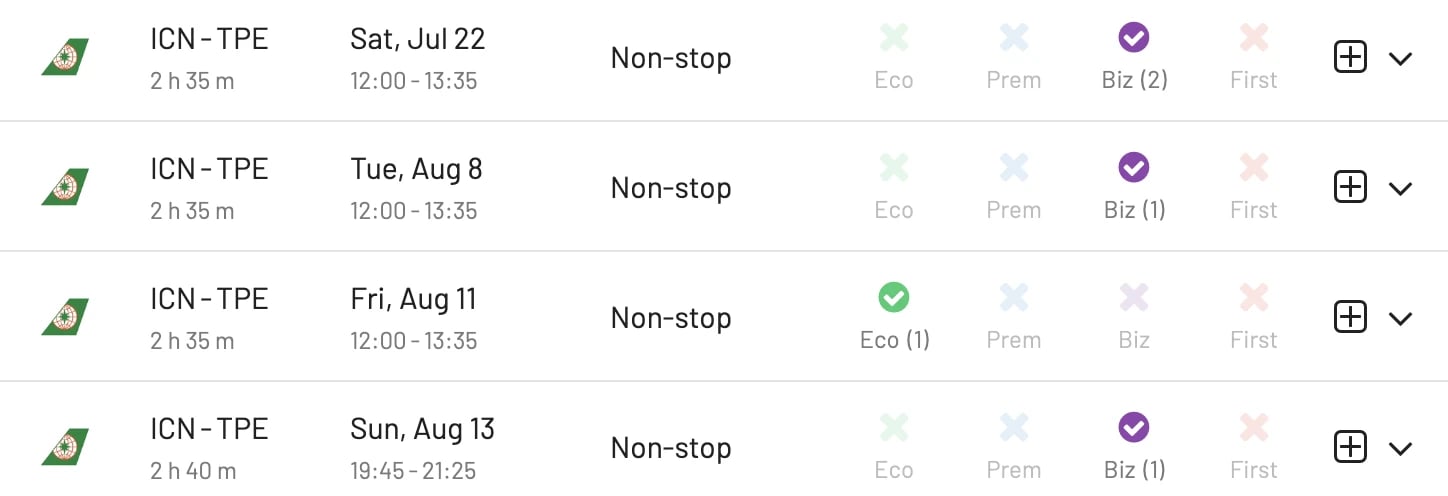Screen dimensions: 1448x496
Task: Click the Sat, Jul 22 date text
Action: tap(417, 39)
